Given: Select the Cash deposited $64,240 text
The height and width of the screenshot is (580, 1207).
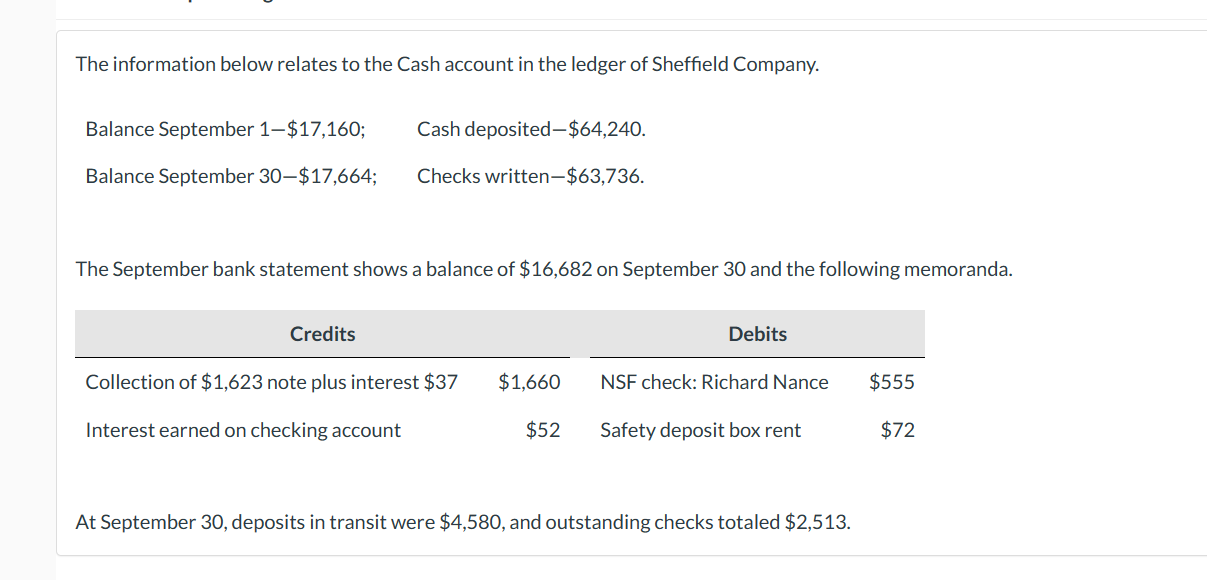Looking at the screenshot, I should pos(531,129).
